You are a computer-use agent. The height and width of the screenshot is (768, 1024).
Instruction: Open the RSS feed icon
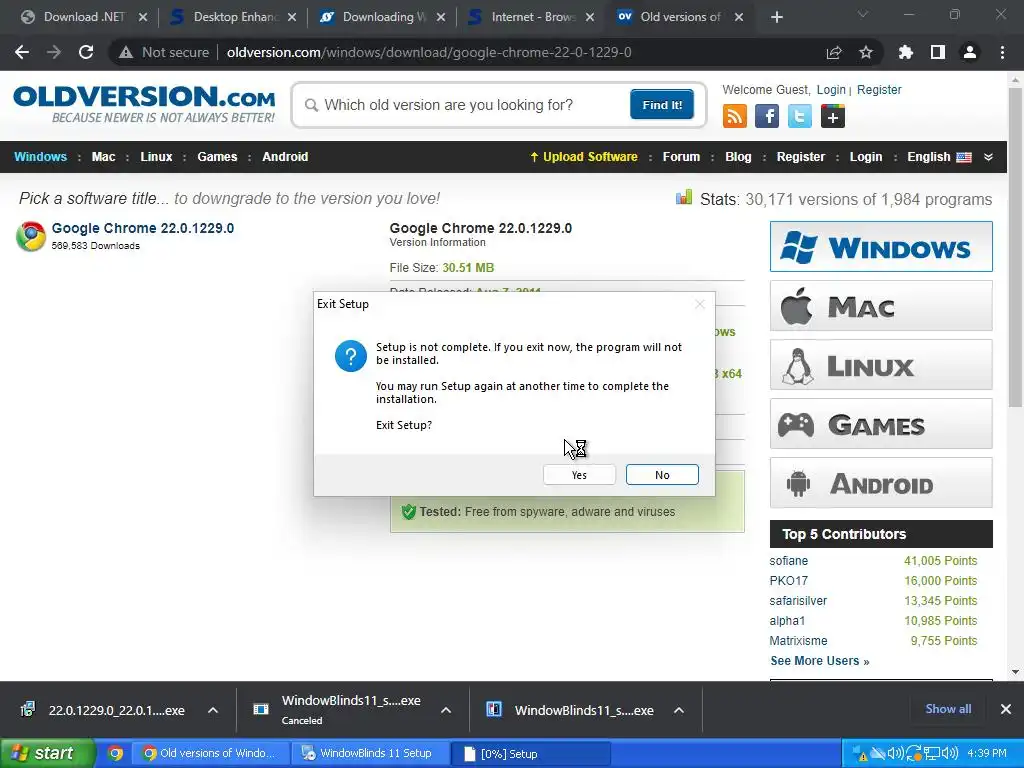coord(734,116)
